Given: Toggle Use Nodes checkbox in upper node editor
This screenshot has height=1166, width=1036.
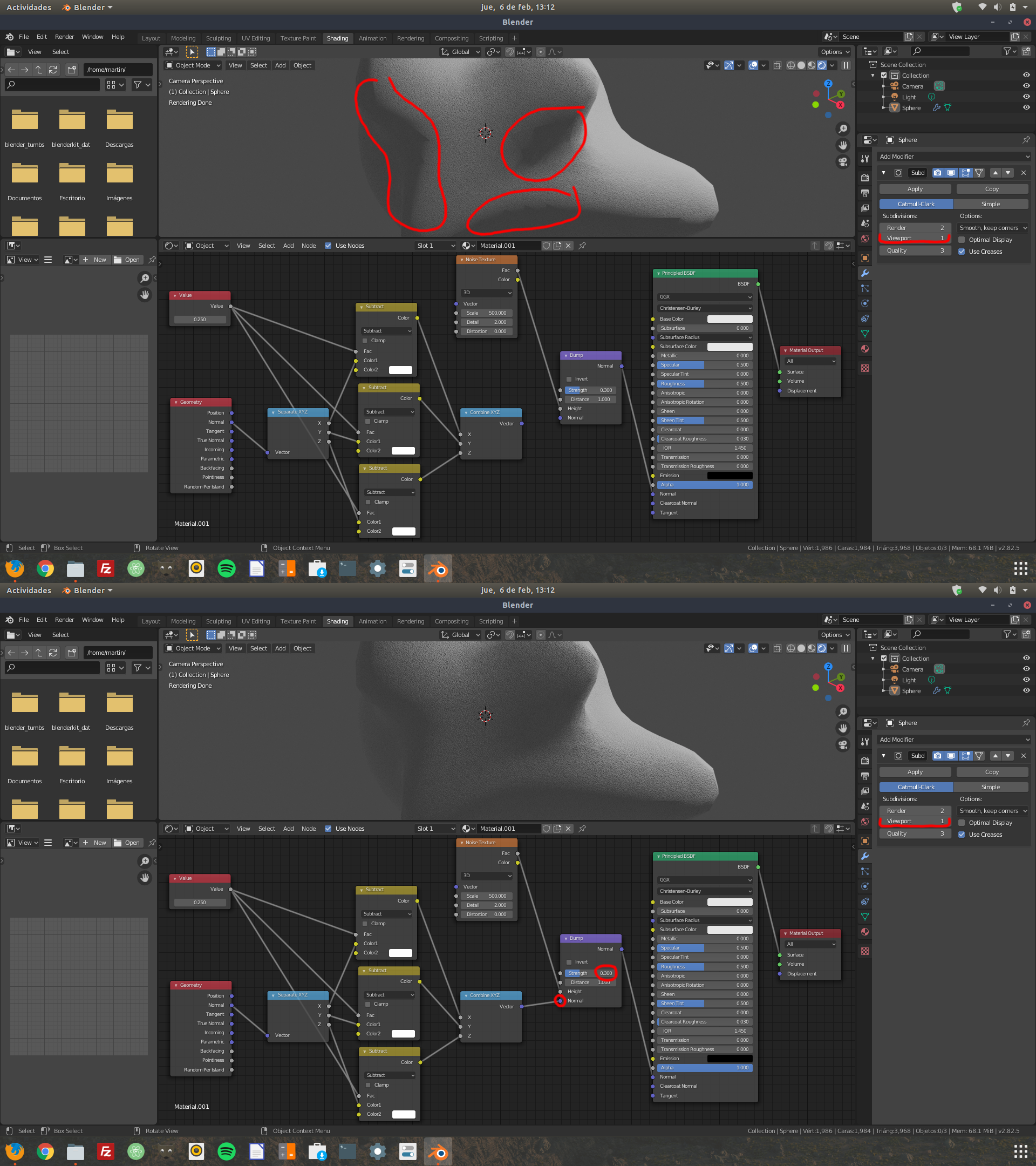Looking at the screenshot, I should click(328, 246).
